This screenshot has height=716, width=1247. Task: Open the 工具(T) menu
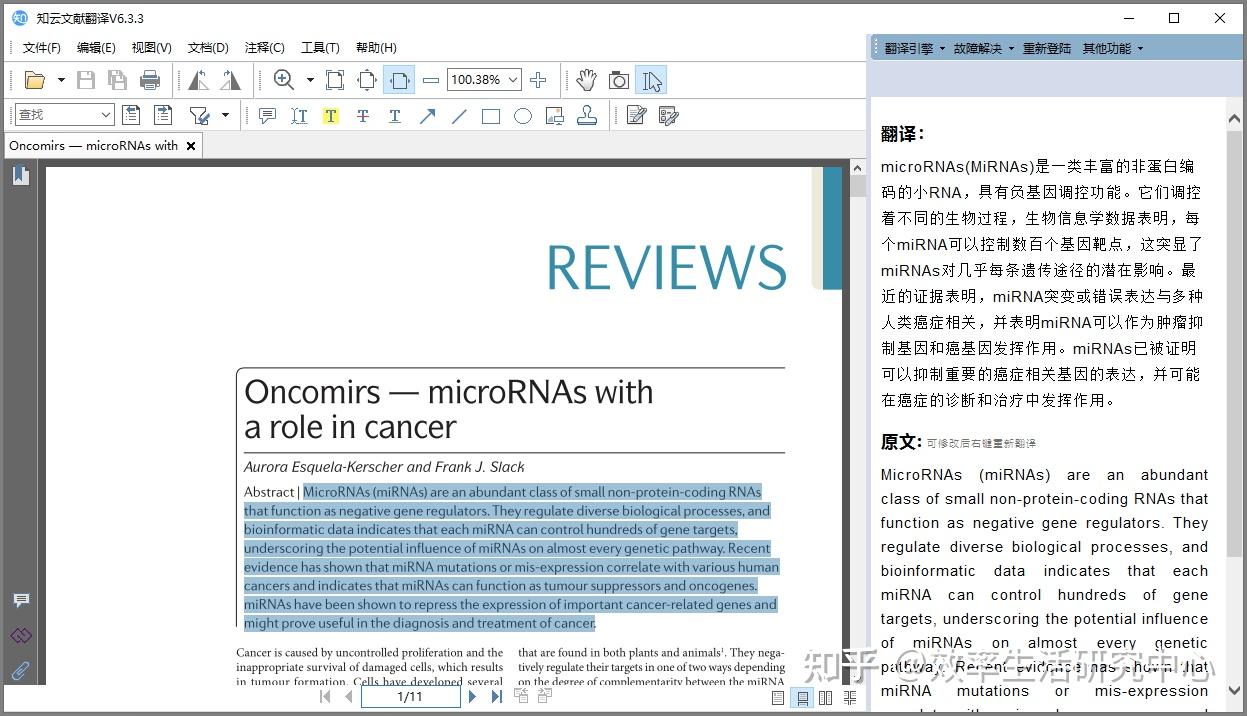(320, 47)
